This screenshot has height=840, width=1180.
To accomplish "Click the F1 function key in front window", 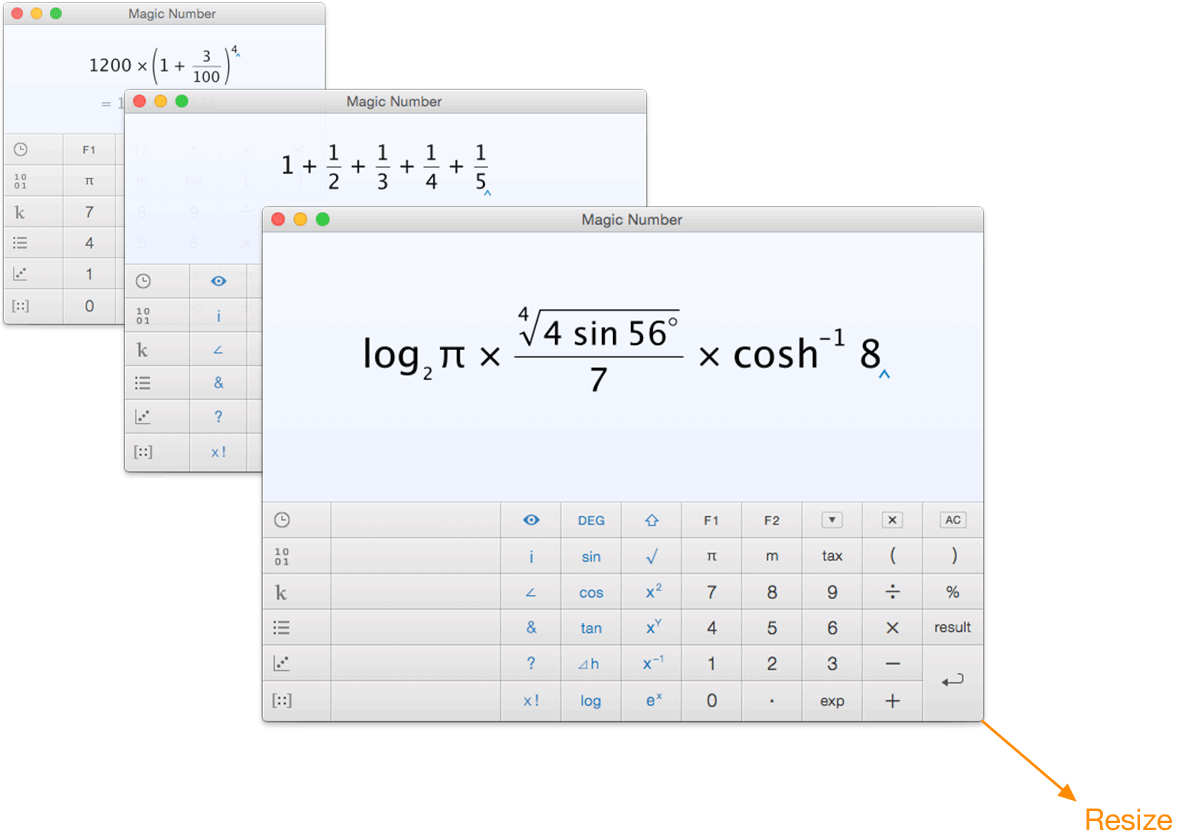I will point(711,520).
